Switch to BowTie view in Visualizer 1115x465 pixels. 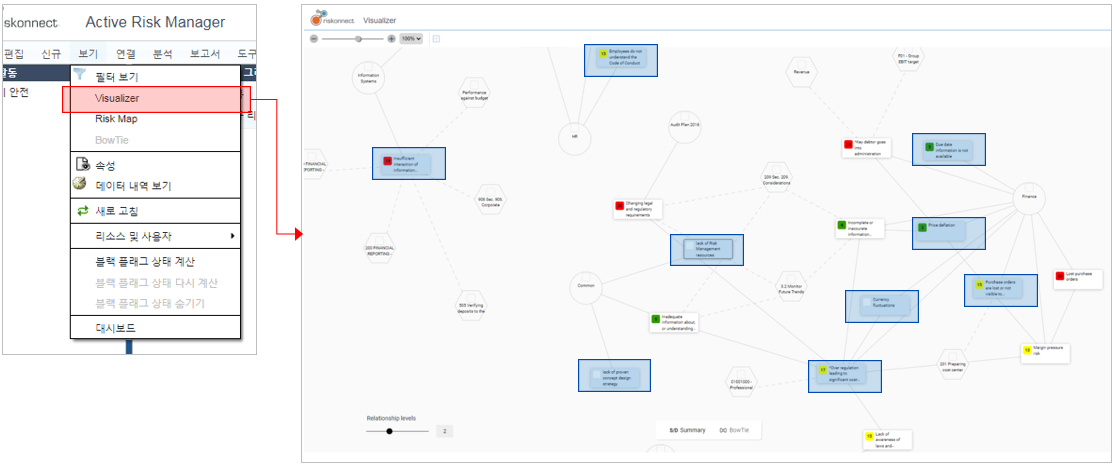735,430
